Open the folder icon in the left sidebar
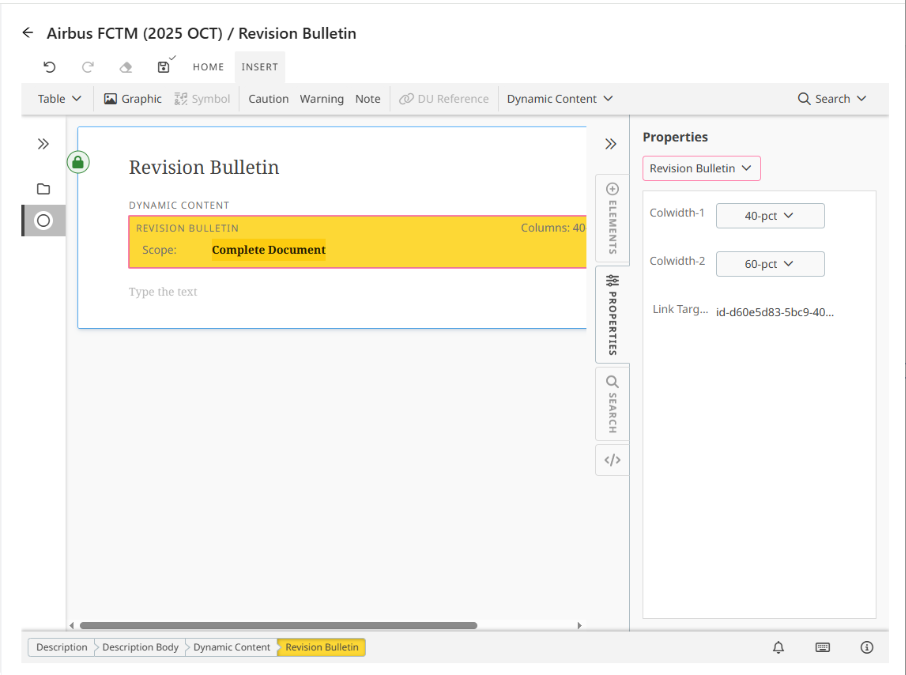The width and height of the screenshot is (906, 675). click(x=43, y=189)
